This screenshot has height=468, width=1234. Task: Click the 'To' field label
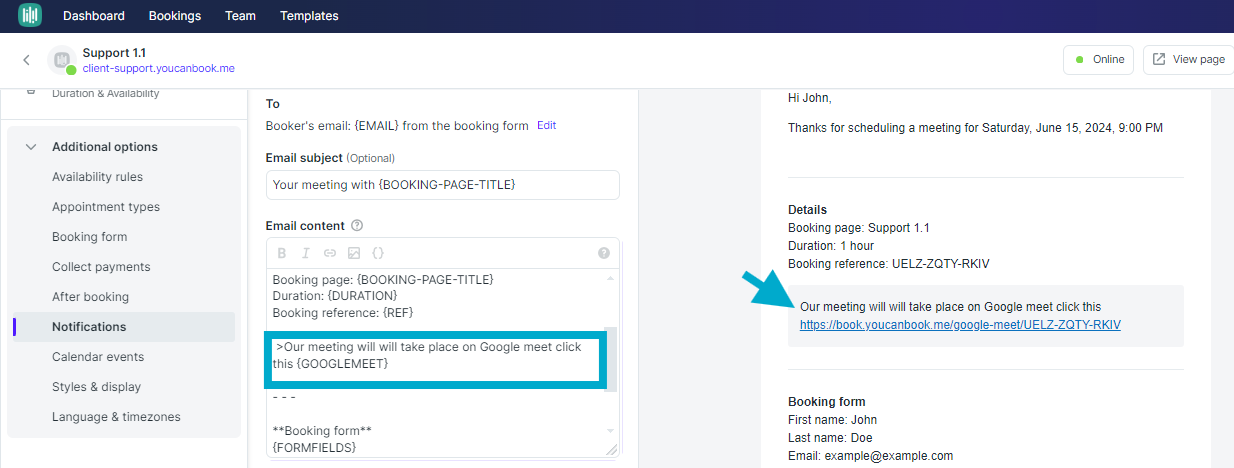[x=273, y=104]
